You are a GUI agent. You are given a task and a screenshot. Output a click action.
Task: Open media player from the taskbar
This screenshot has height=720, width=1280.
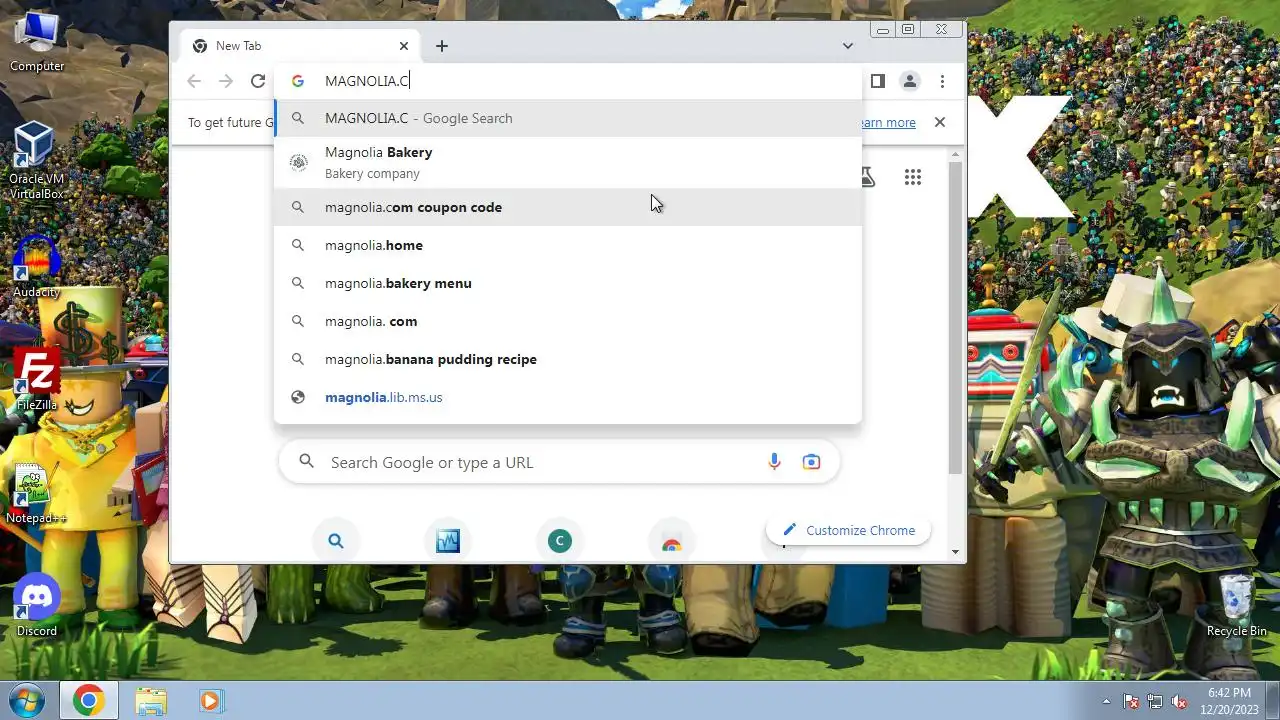point(210,701)
